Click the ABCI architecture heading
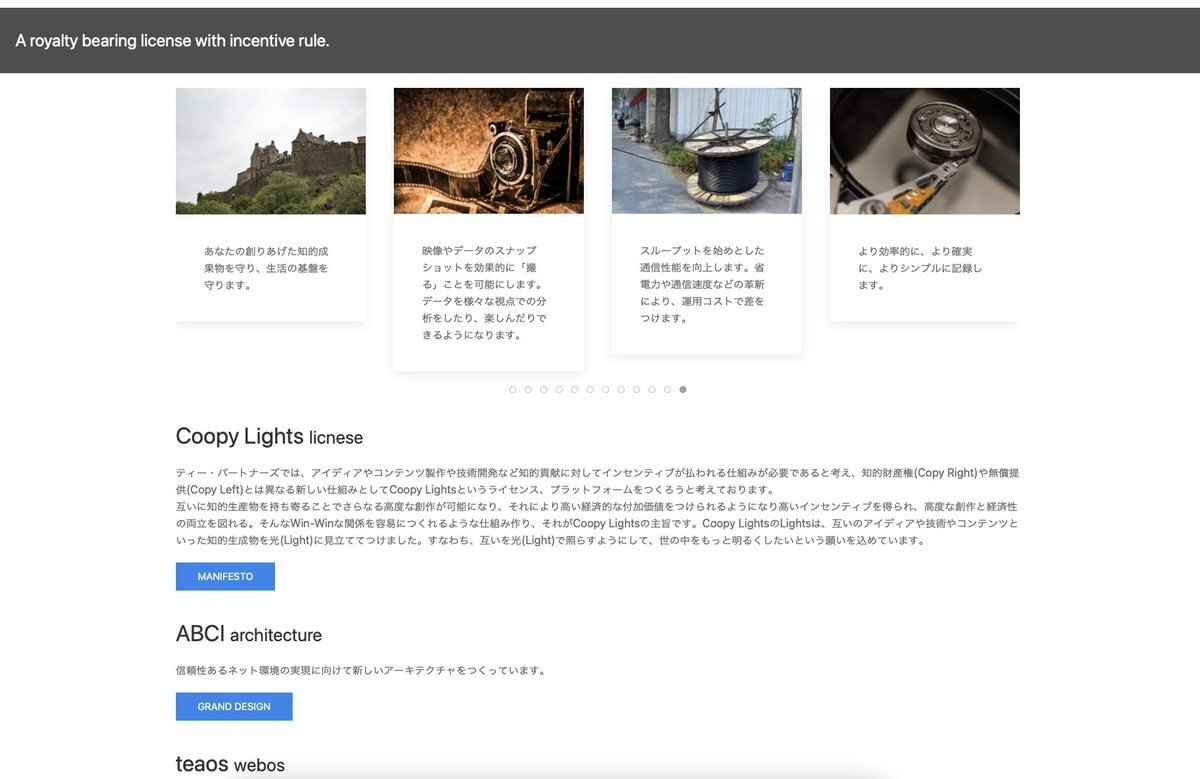1200x779 pixels. point(249,635)
